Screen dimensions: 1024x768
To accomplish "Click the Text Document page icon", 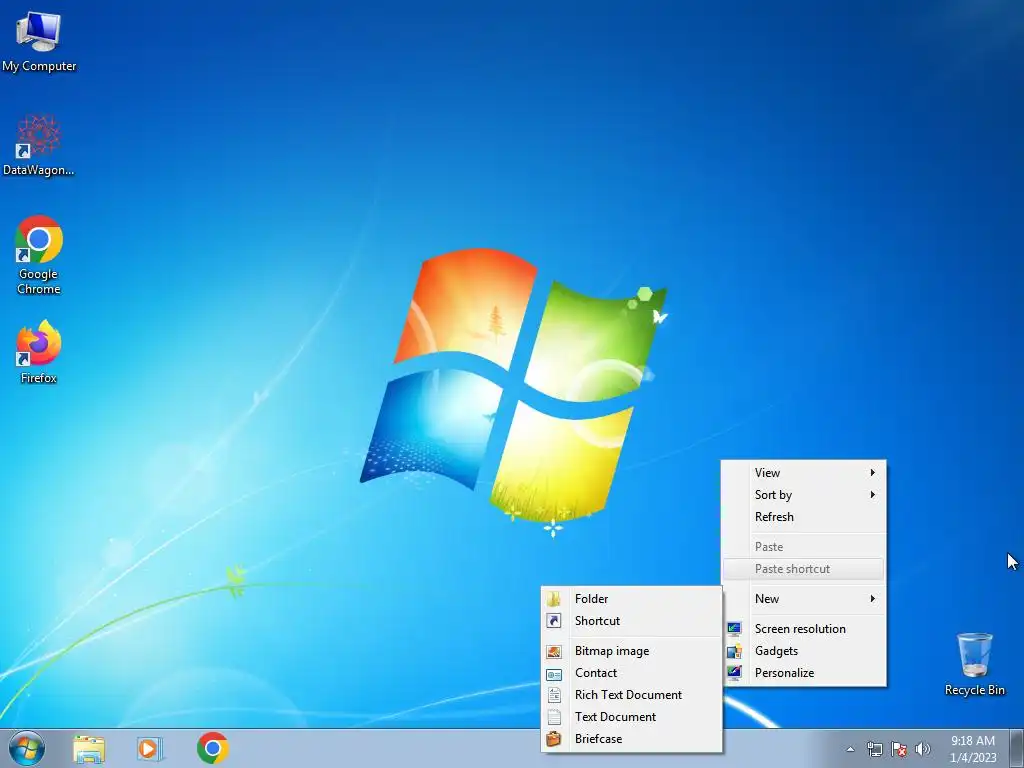I will [554, 717].
